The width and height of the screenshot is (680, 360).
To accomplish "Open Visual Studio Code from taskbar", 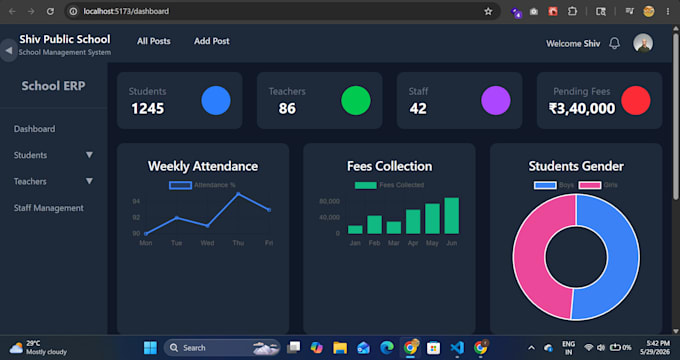I will pyautogui.click(x=457, y=347).
